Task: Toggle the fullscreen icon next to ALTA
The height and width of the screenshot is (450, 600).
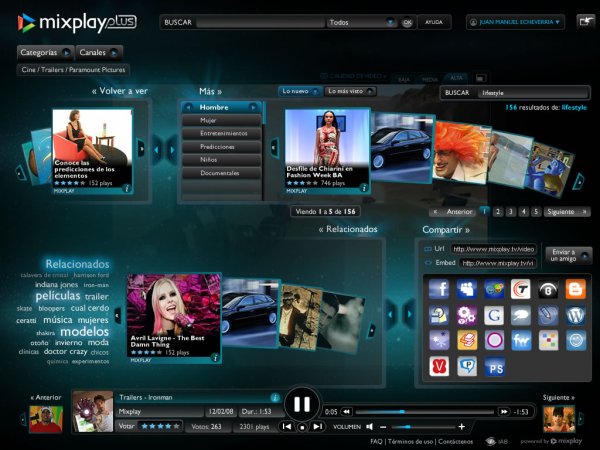Action: 480,78
